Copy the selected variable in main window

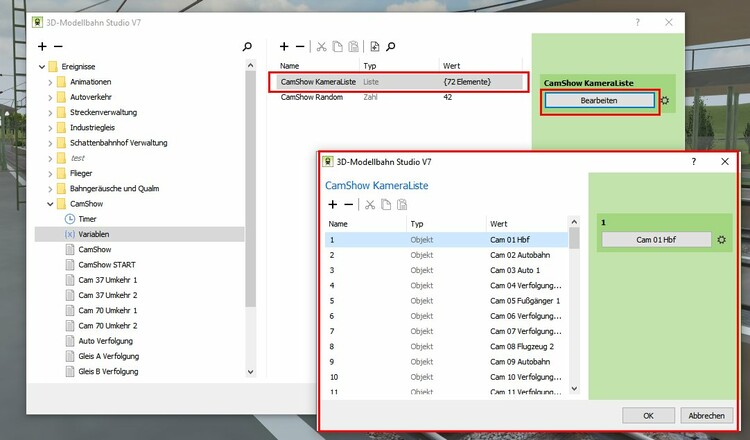coord(338,46)
